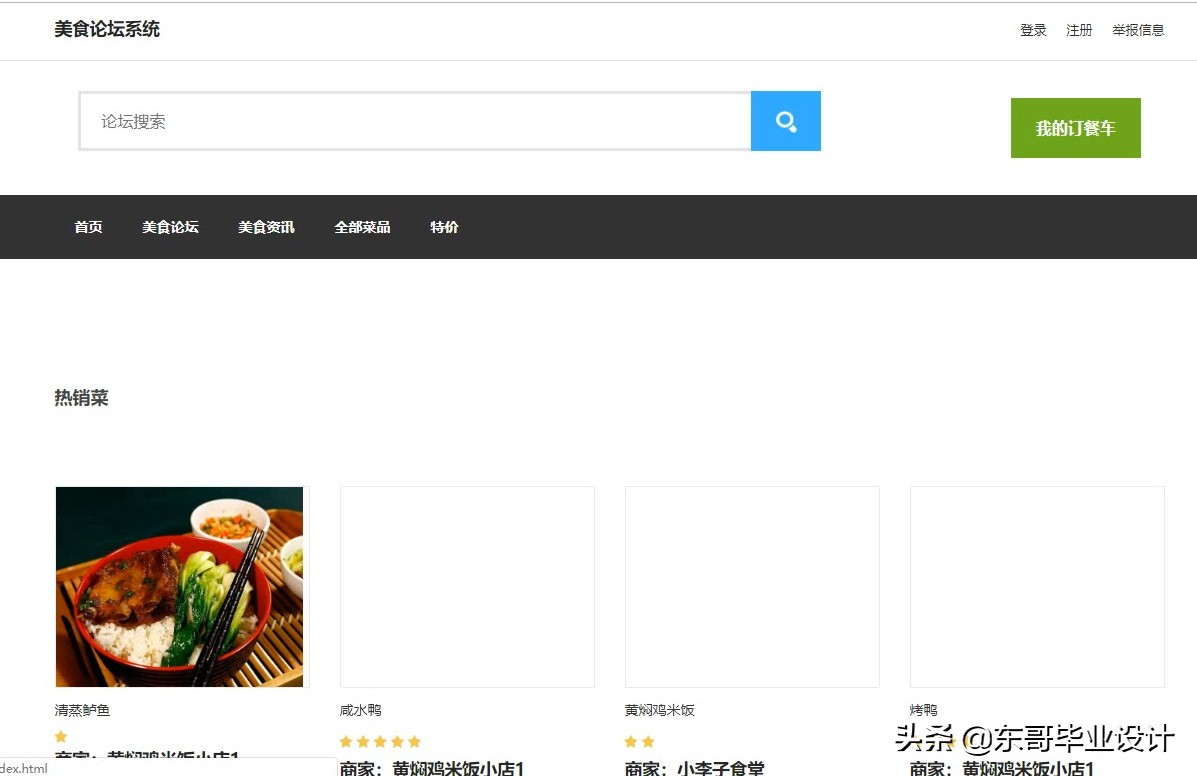Viewport: 1197px width, 776px height.
Task: Click the fifth star rating of 咸水鸭
Action: [x=416, y=741]
